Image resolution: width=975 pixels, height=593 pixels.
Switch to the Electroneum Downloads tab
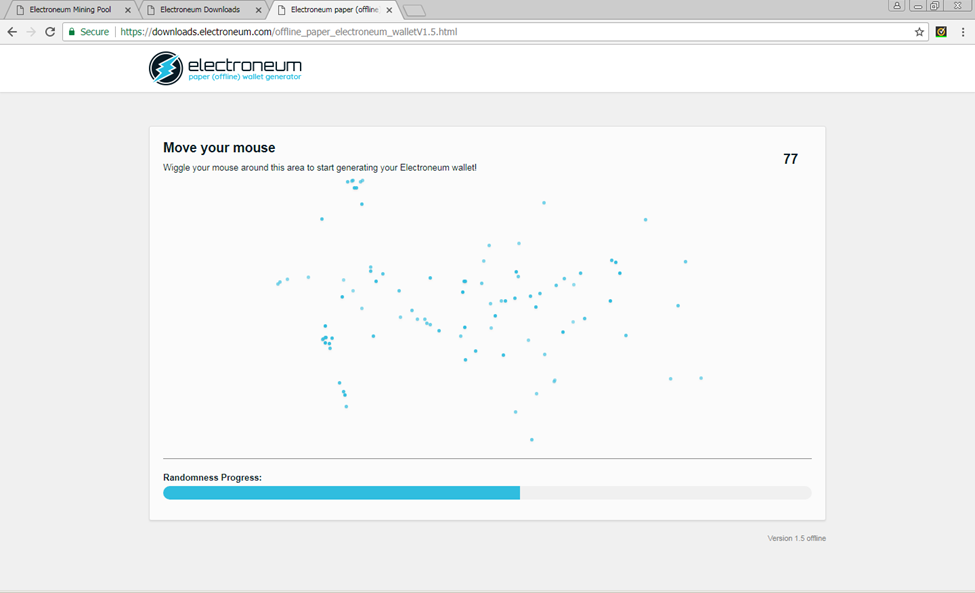200,10
